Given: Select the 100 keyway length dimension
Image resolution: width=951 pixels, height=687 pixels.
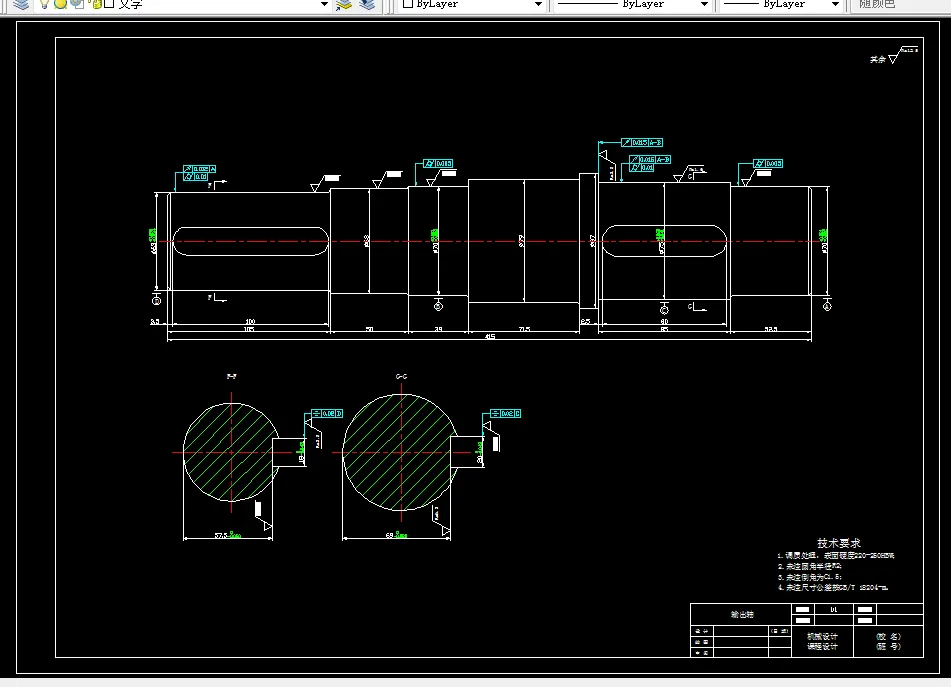Looking at the screenshot, I should tap(250, 321).
